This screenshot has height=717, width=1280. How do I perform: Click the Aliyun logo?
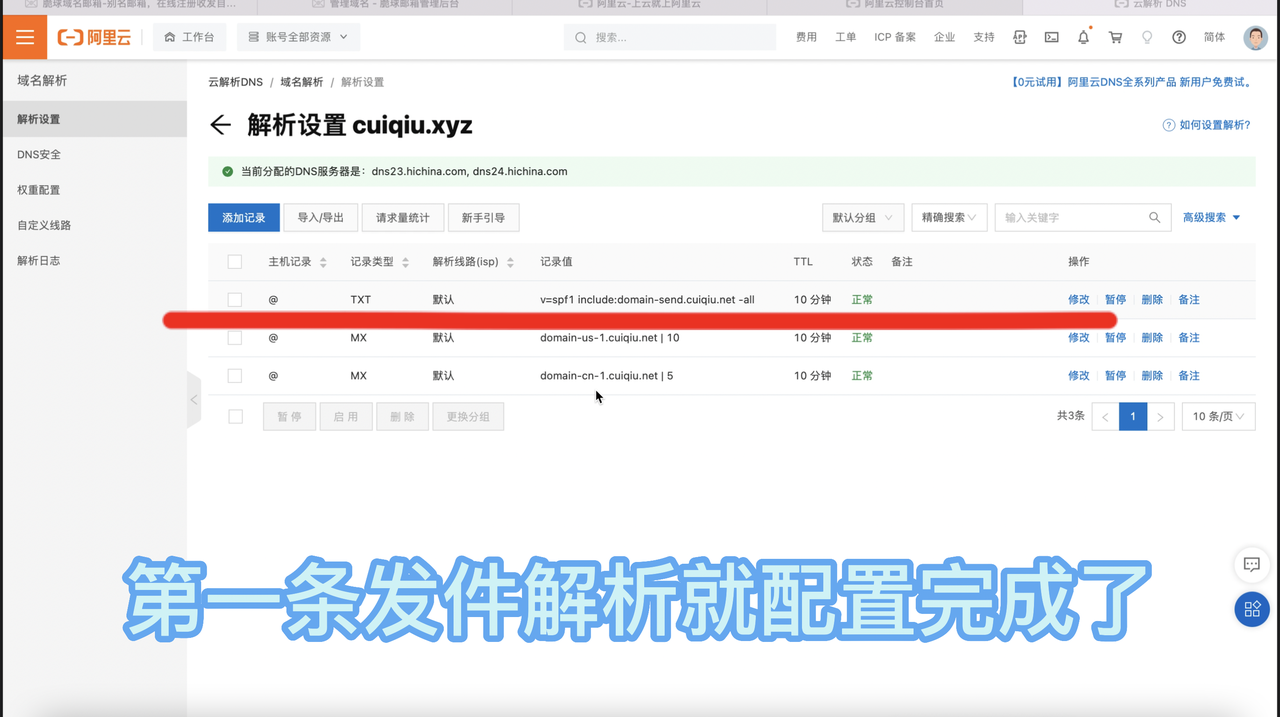(x=94, y=37)
